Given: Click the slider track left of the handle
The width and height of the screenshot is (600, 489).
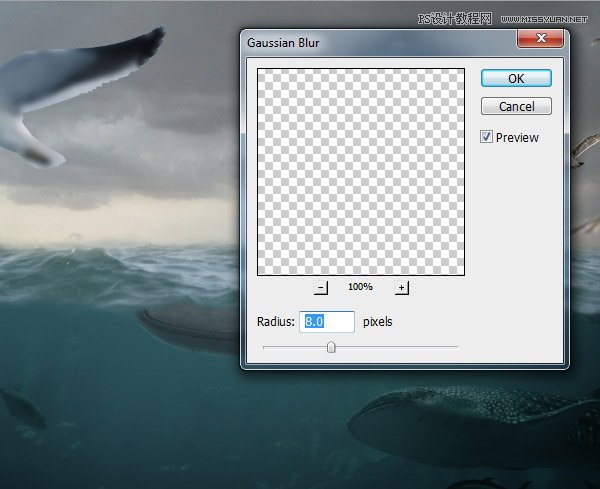Looking at the screenshot, I should pos(290,347).
